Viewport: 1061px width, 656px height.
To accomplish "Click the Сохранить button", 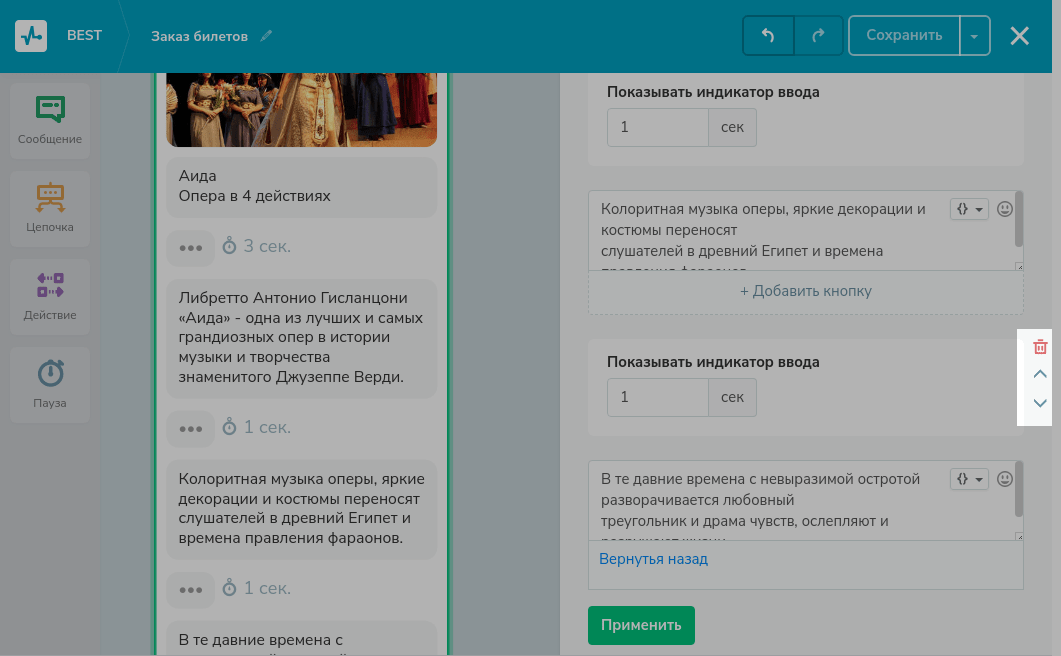I will (x=904, y=35).
